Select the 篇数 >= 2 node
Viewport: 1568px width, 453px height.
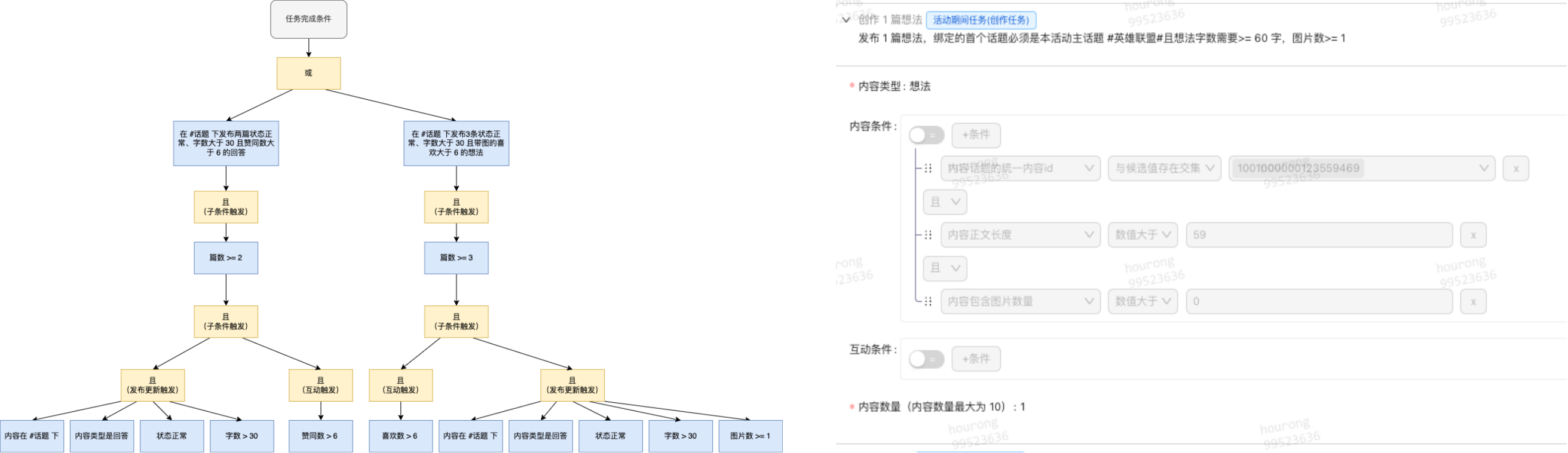tap(226, 258)
